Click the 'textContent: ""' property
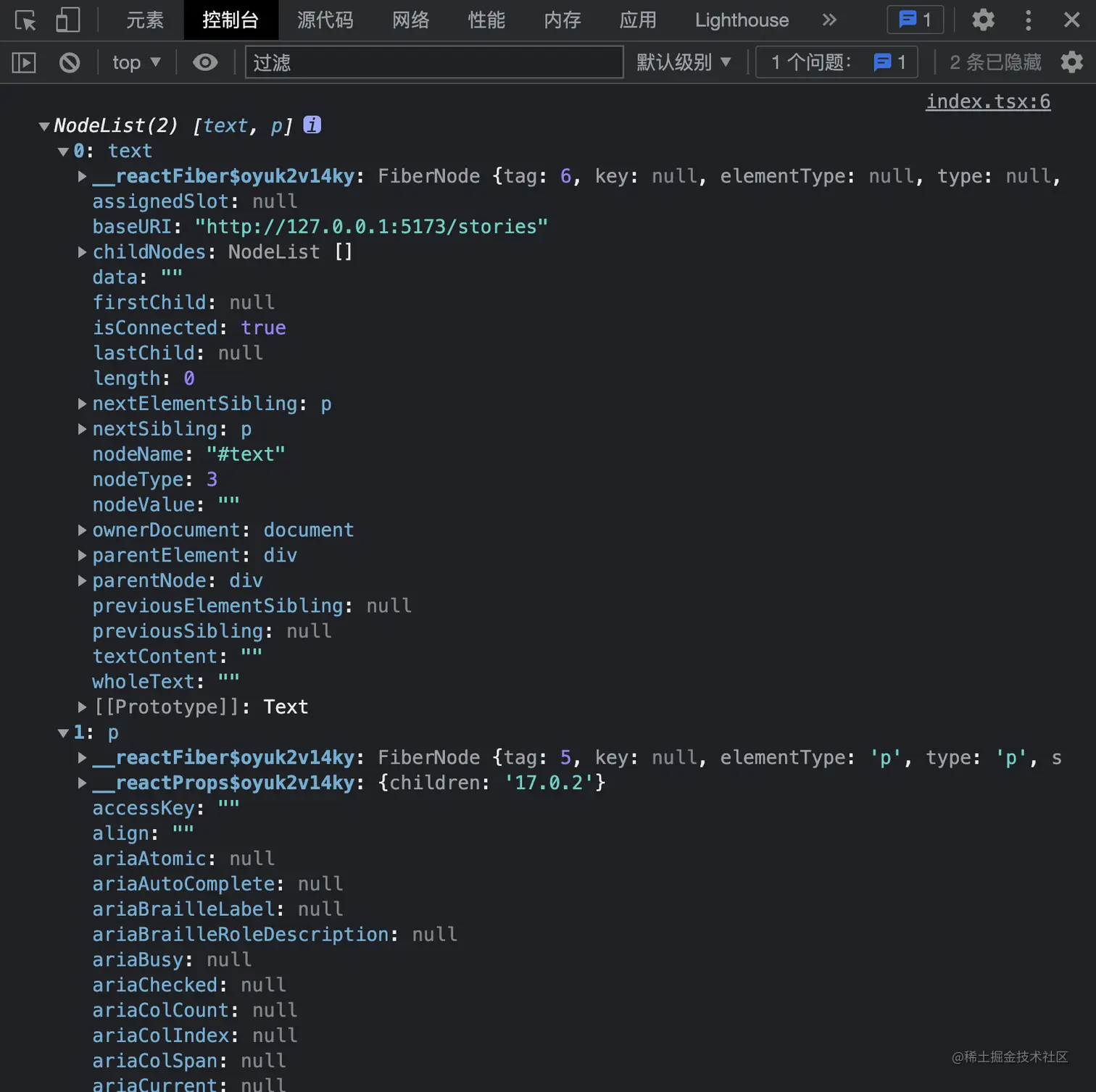Screen dimensions: 1096x1092 (x=178, y=657)
